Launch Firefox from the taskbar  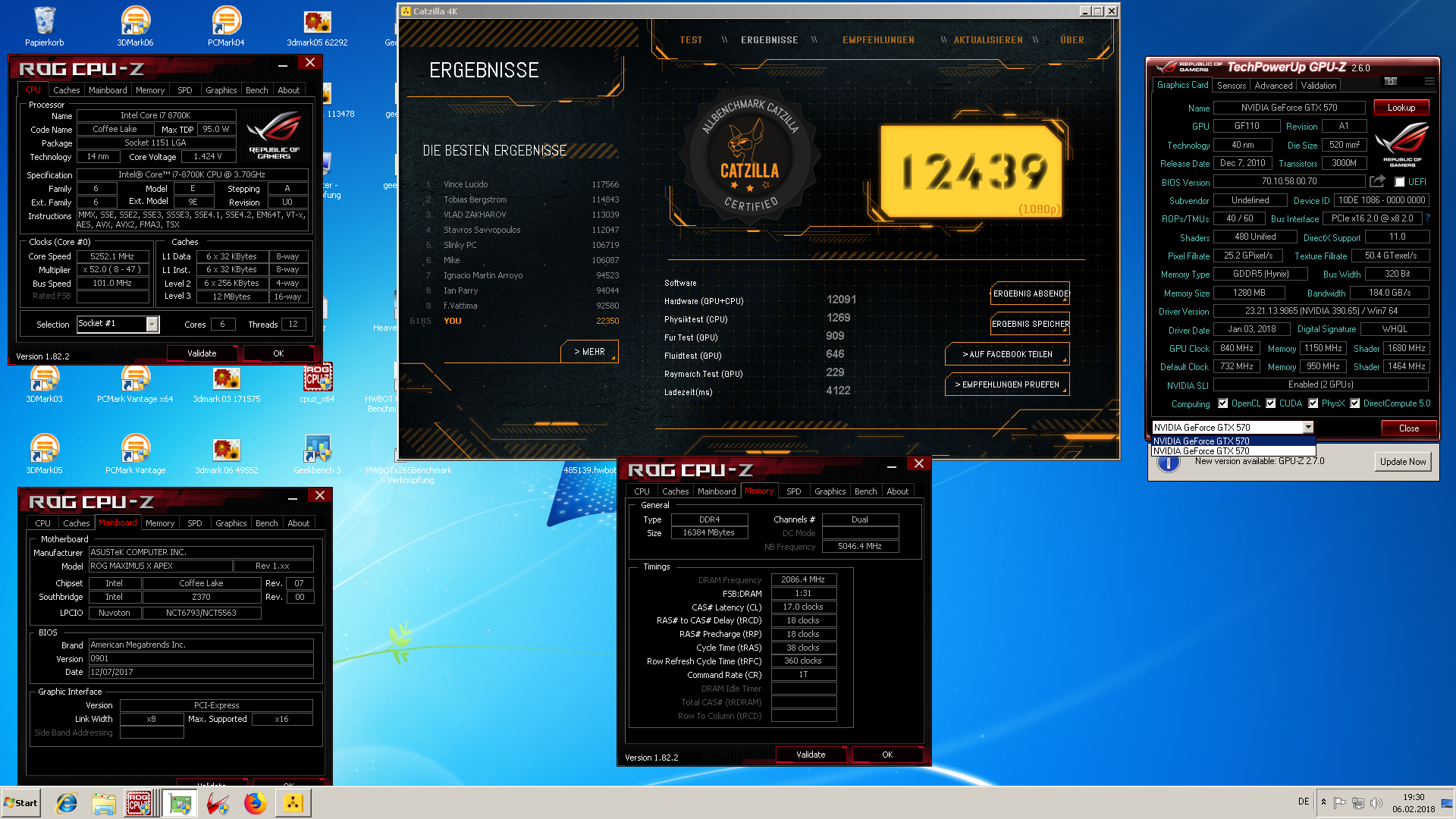tap(256, 803)
